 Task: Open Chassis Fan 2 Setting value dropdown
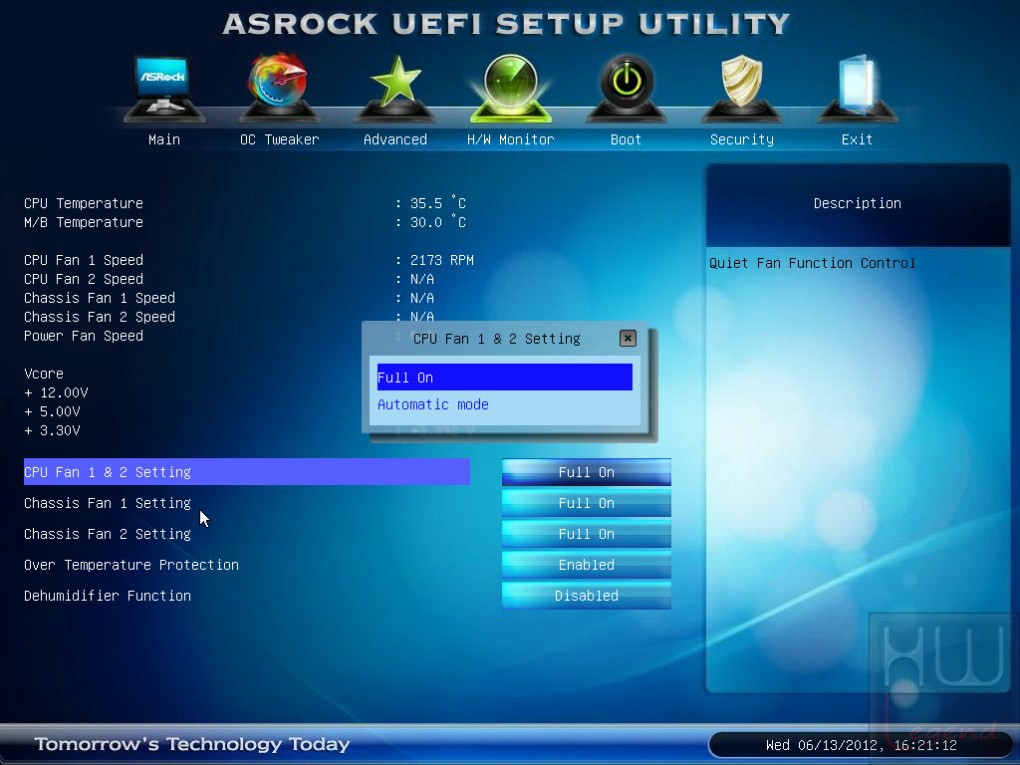[586, 534]
